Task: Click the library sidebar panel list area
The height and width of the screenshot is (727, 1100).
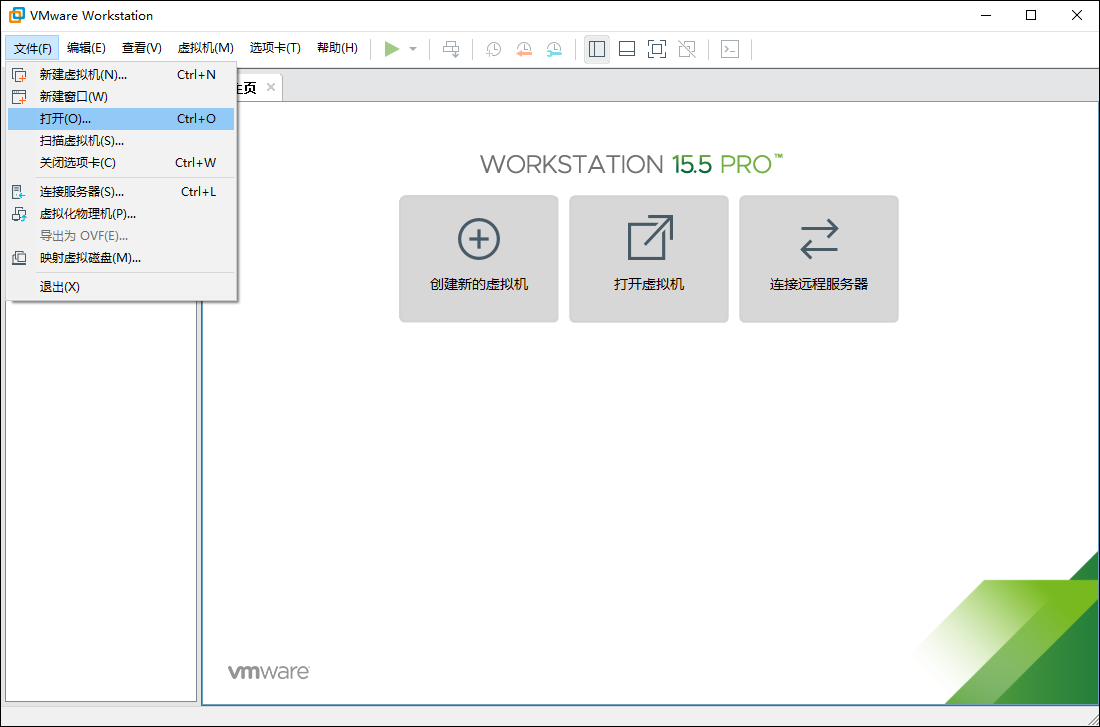Action: [102, 501]
